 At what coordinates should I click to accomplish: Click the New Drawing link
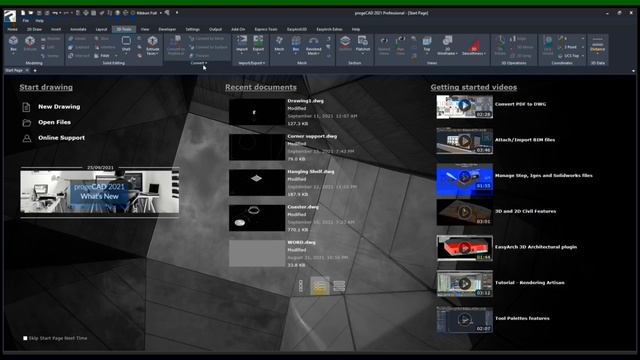click(59, 107)
